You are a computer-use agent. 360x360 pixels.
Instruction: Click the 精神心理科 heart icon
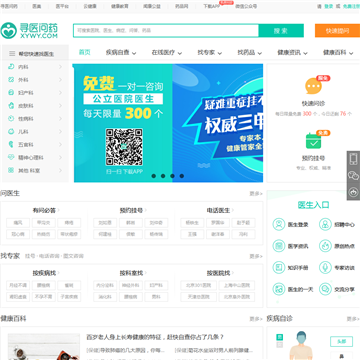coord(11,157)
